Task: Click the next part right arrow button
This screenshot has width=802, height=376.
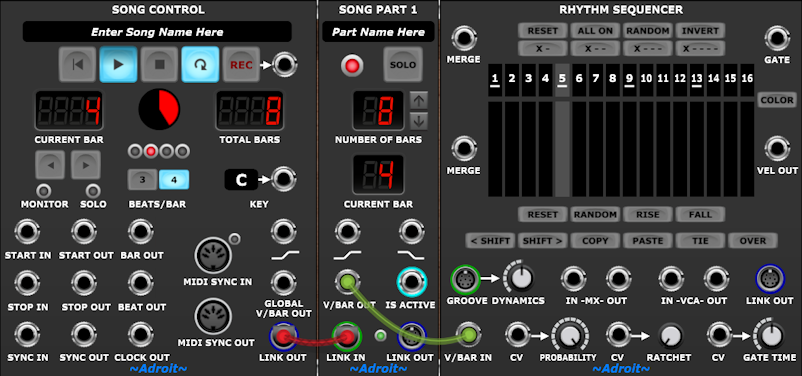Action: 86,165
